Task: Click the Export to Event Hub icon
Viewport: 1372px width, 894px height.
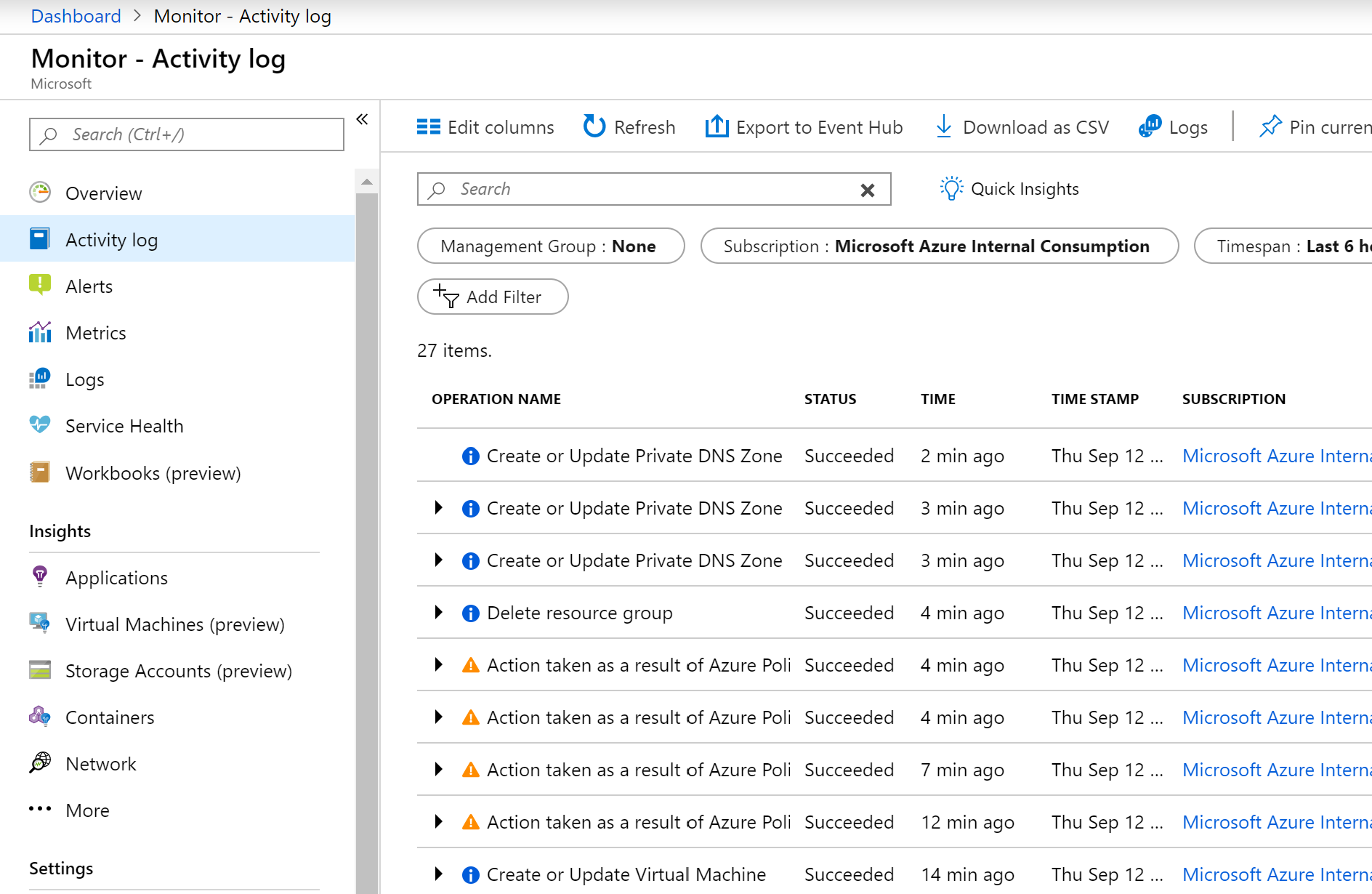Action: tap(717, 126)
